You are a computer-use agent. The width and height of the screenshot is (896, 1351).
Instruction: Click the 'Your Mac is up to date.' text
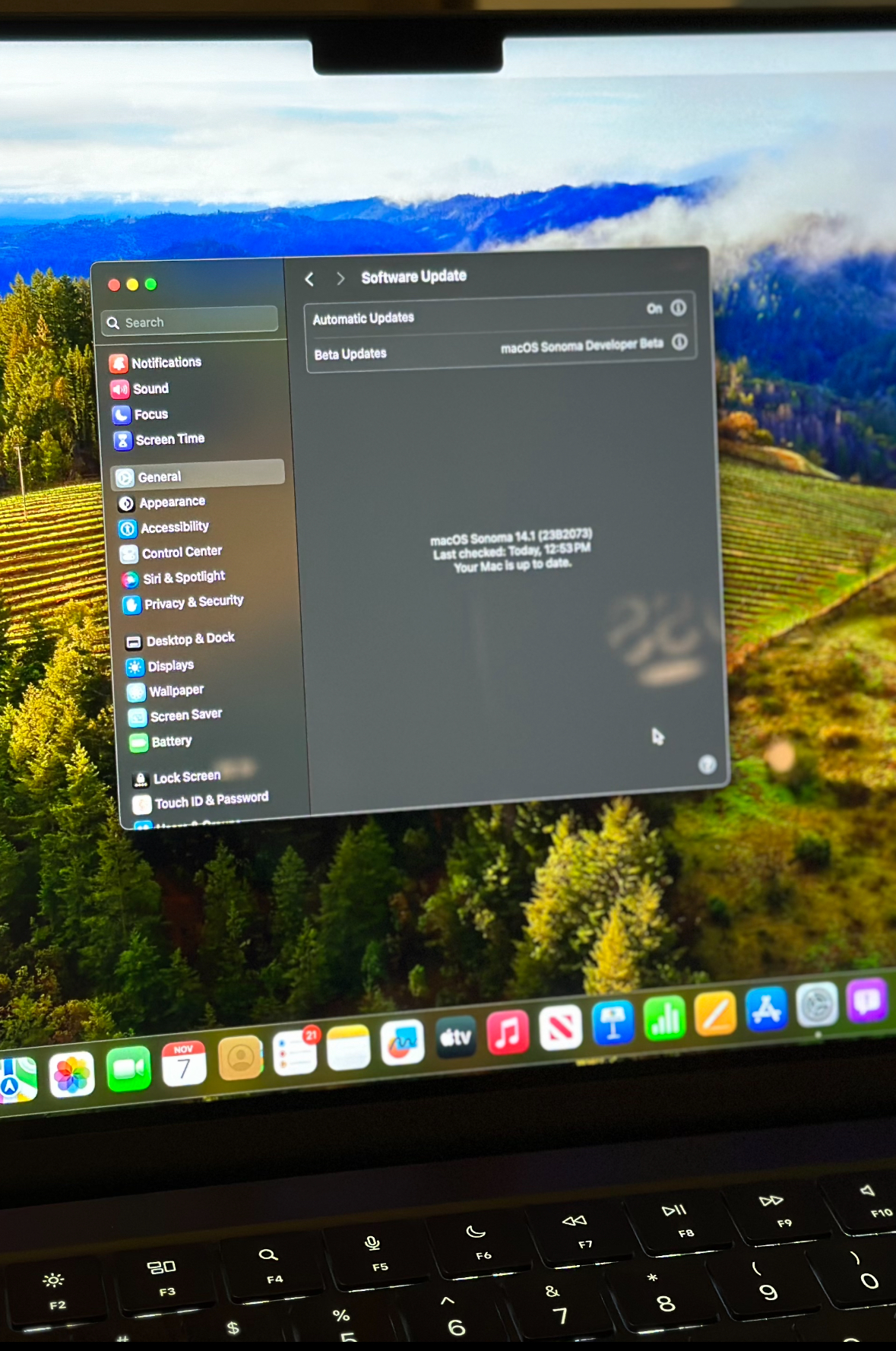tap(512, 565)
